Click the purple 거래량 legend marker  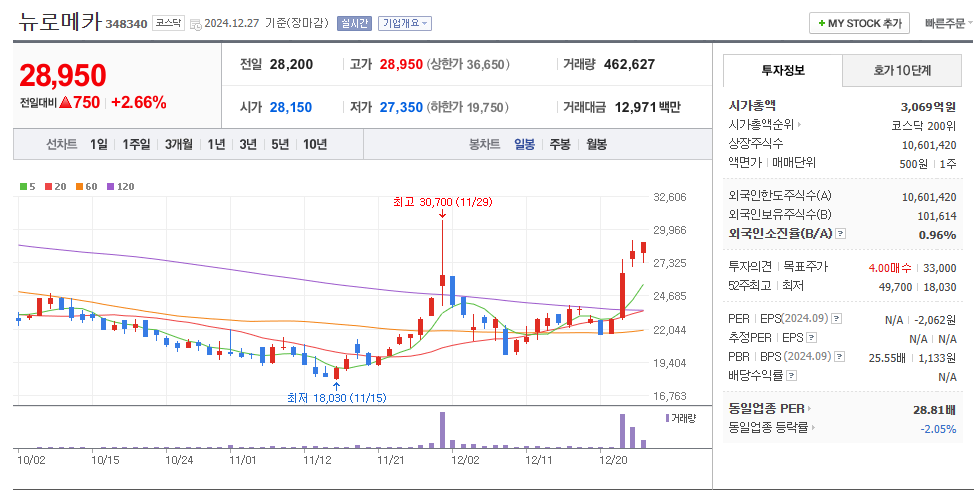pos(667,418)
